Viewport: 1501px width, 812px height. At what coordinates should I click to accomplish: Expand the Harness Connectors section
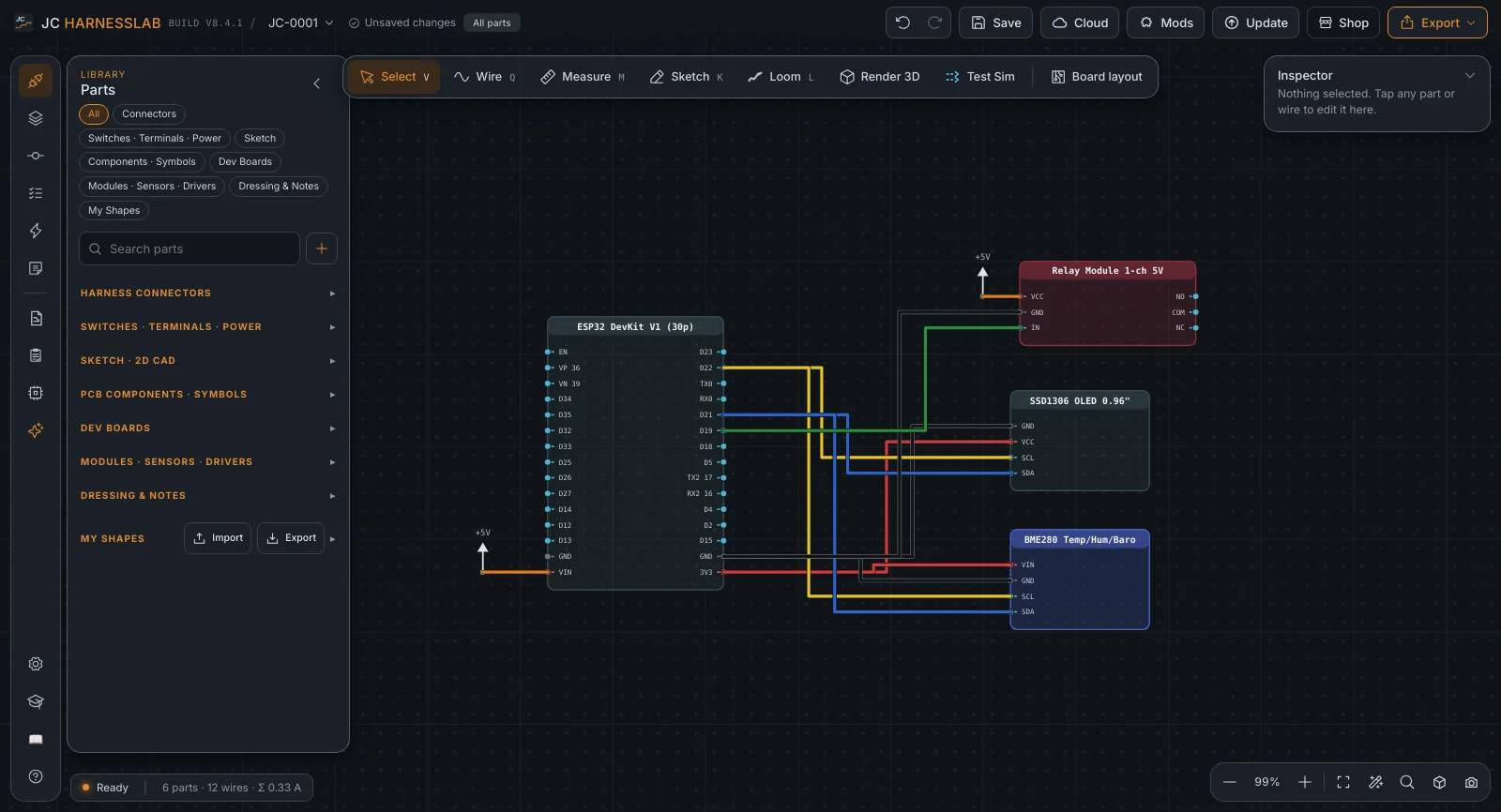[208, 293]
